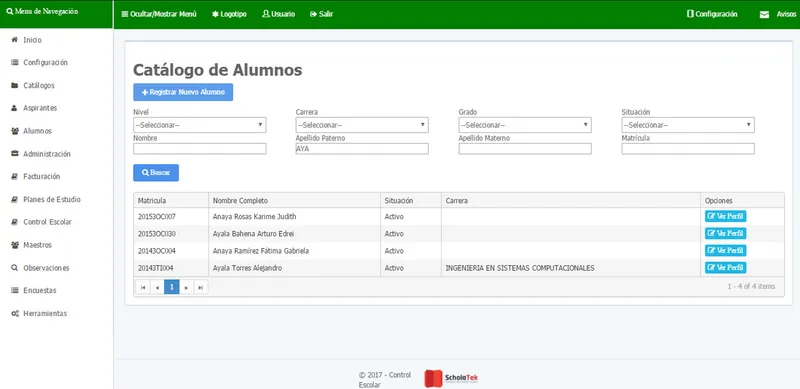
Task: Click matricula 20153OC030 cell
Action: 171,234
